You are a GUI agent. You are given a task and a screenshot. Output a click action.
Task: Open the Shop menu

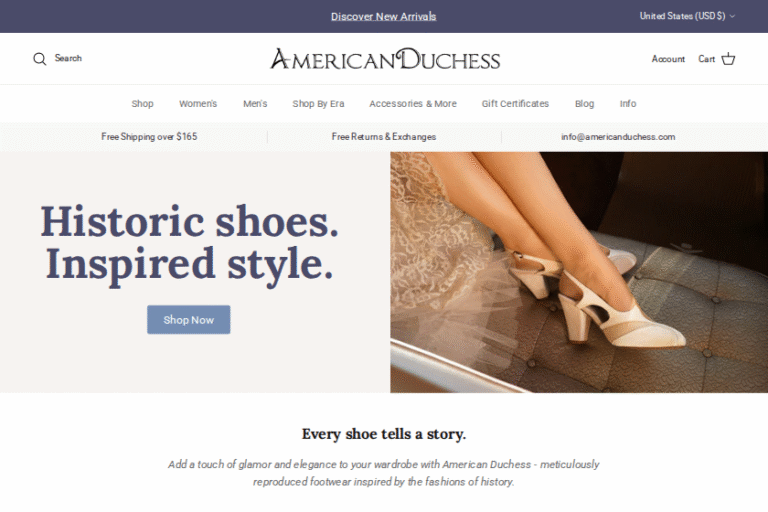pyautogui.click(x=143, y=104)
